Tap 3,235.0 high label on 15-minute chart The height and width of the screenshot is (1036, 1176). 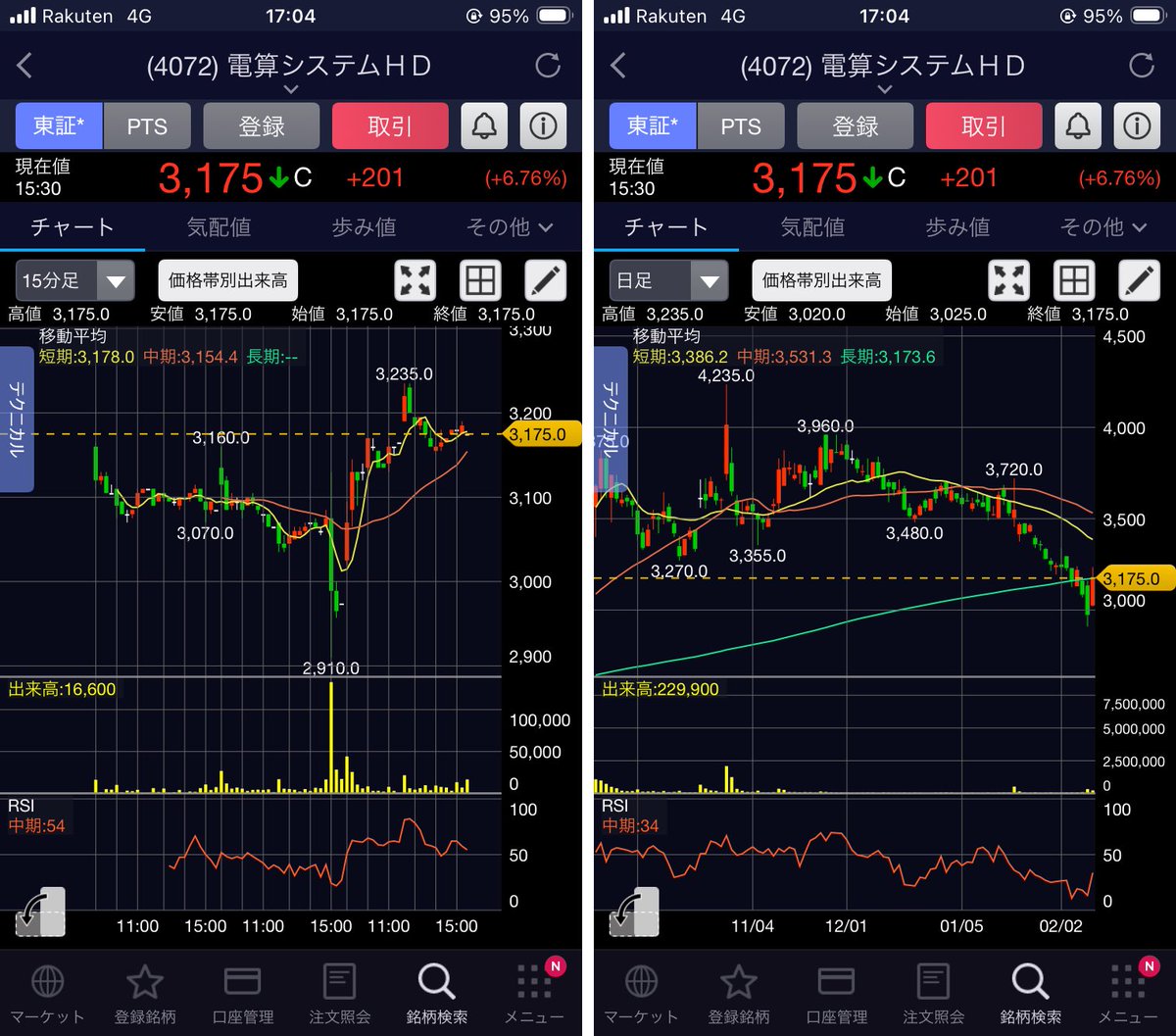coord(404,374)
